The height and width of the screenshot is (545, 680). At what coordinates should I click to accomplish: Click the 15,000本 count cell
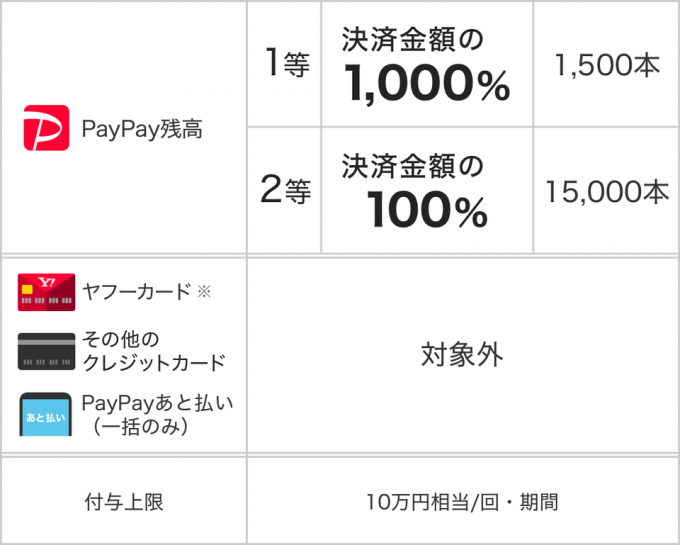point(606,190)
